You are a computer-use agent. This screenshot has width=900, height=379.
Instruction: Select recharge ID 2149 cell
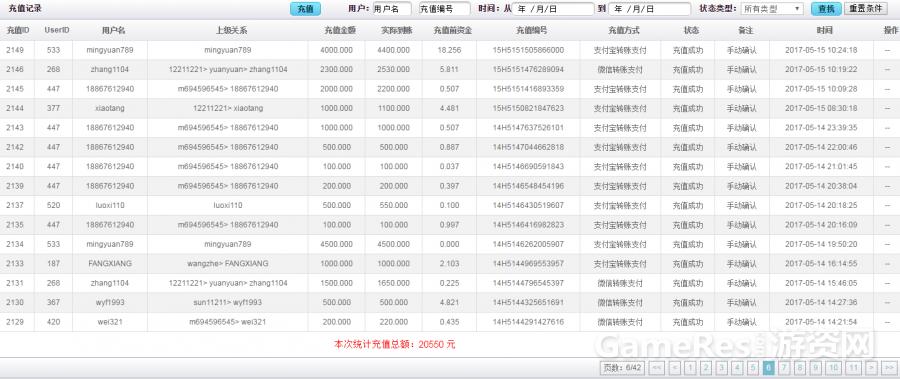[15, 50]
